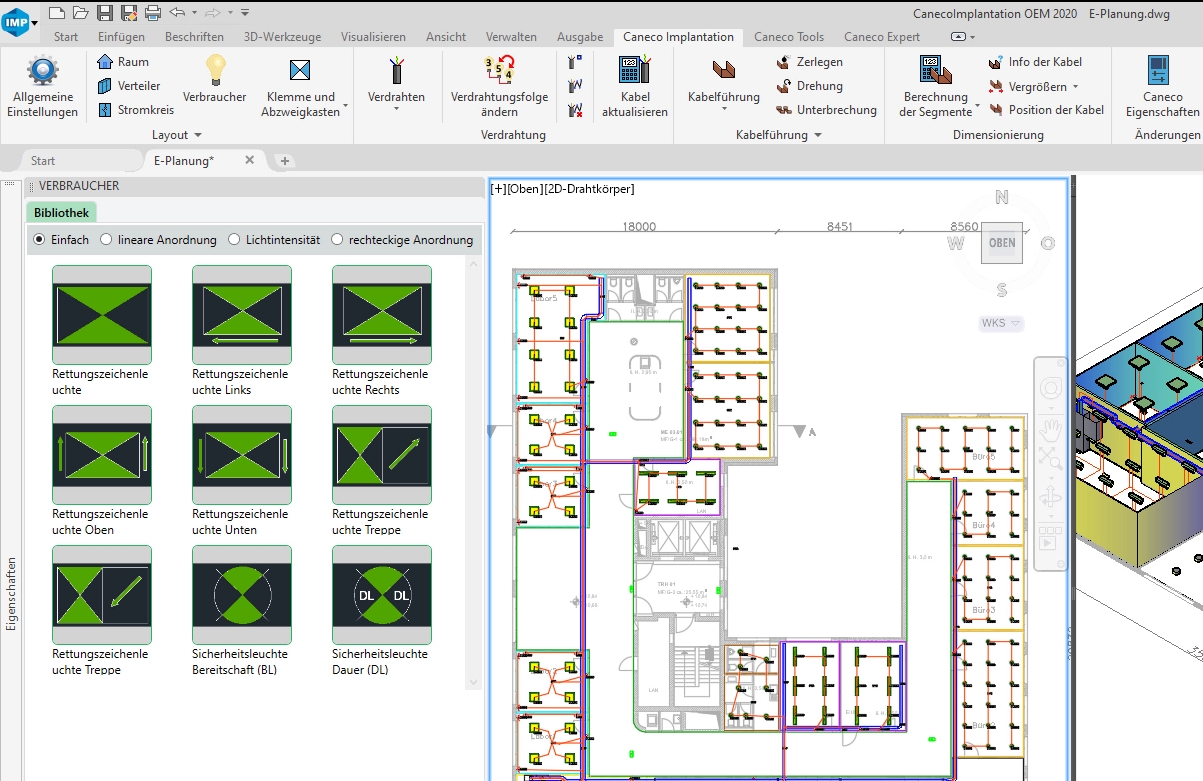Click the Undo arrow icon
This screenshot has width=1203, height=781.
pos(176,12)
